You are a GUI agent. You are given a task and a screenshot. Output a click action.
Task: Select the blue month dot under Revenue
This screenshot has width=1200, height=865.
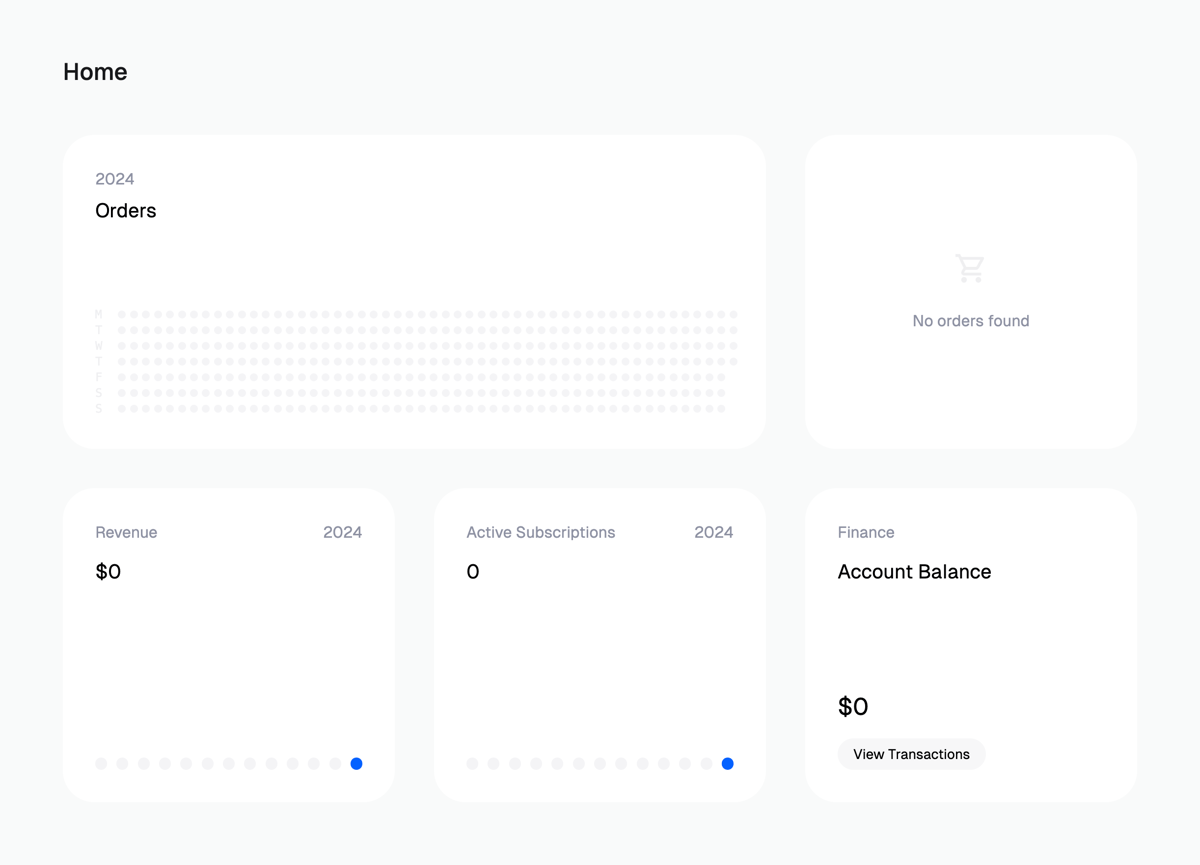356,763
